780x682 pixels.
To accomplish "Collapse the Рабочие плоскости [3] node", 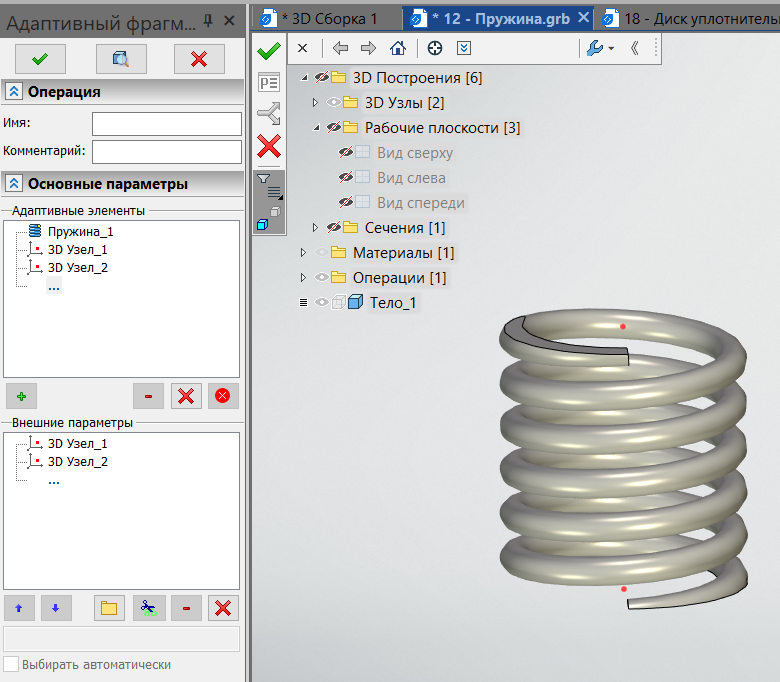I will pyautogui.click(x=316, y=128).
